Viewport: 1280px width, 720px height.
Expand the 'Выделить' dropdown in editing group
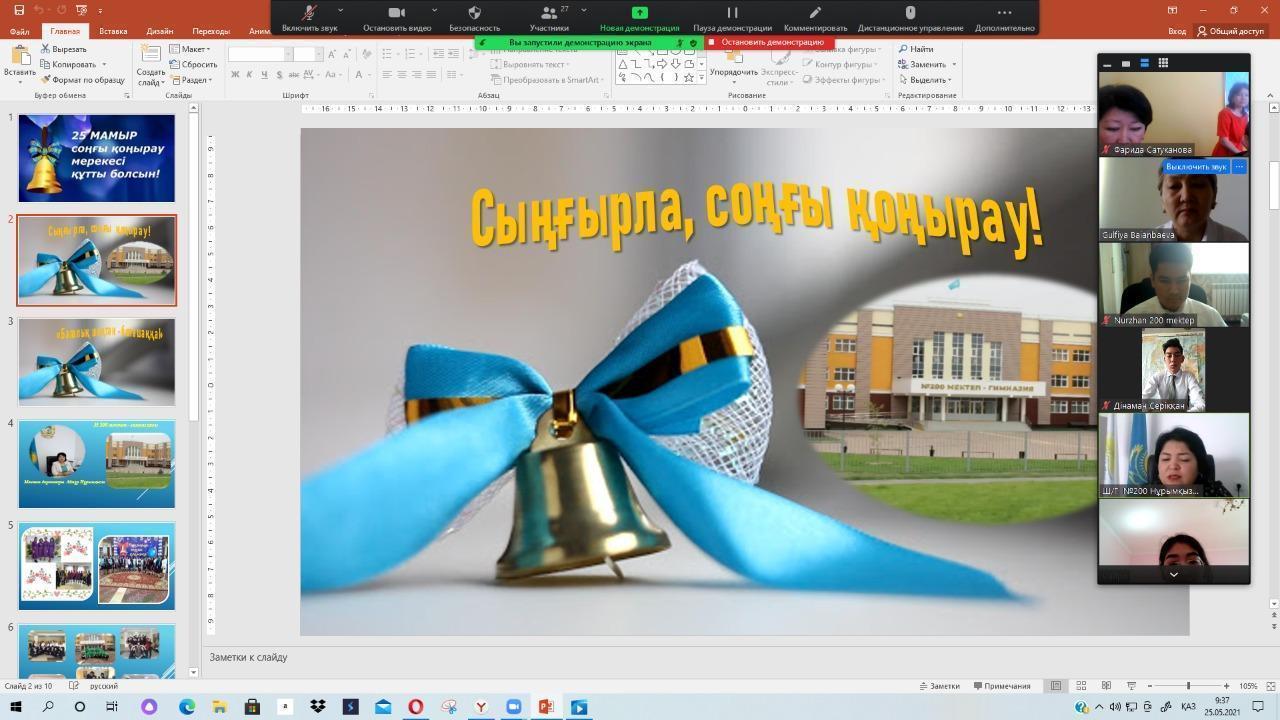(925, 80)
